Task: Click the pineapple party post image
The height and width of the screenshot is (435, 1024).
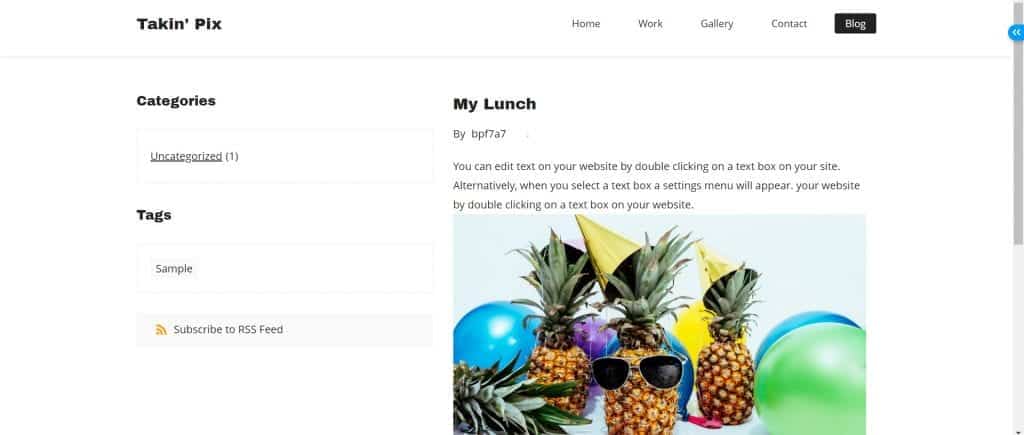Action: (660, 325)
